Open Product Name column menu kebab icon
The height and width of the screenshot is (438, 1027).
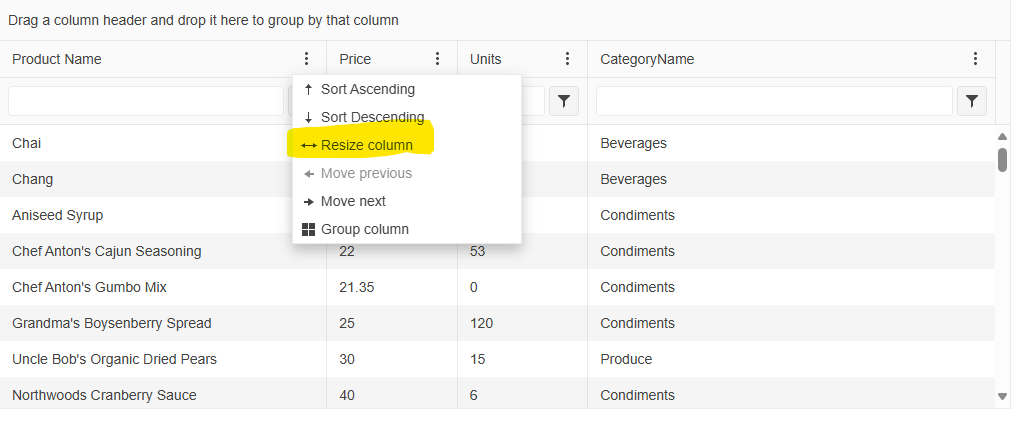[x=306, y=59]
